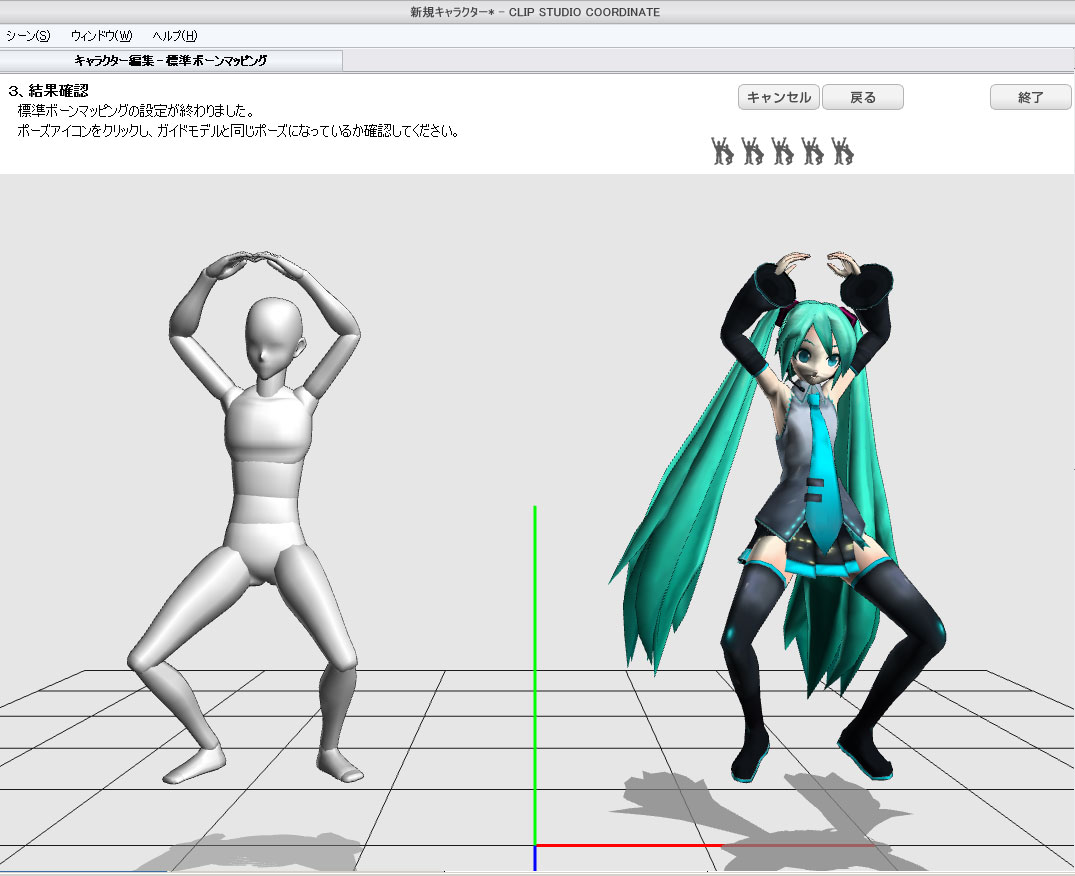Open the ウィンドウ(W) menu
This screenshot has width=1075, height=876.
pyautogui.click(x=101, y=36)
